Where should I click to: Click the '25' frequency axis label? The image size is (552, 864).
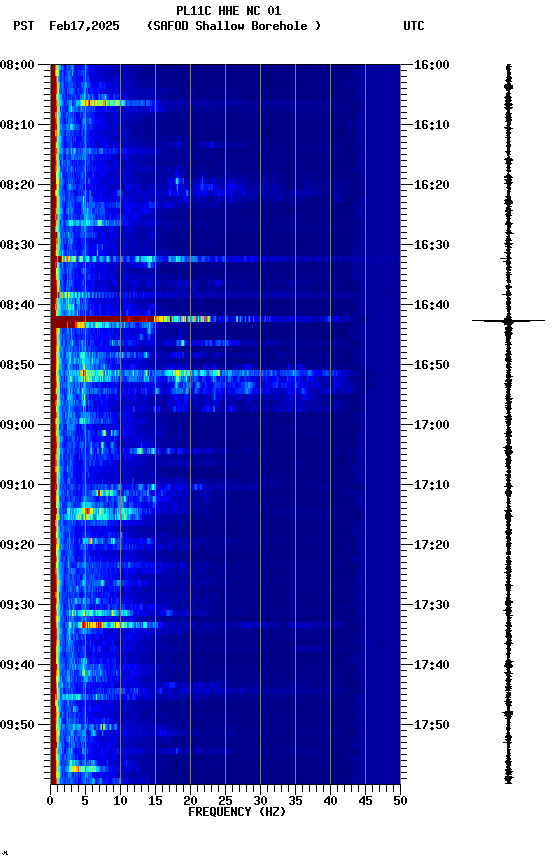click(225, 801)
